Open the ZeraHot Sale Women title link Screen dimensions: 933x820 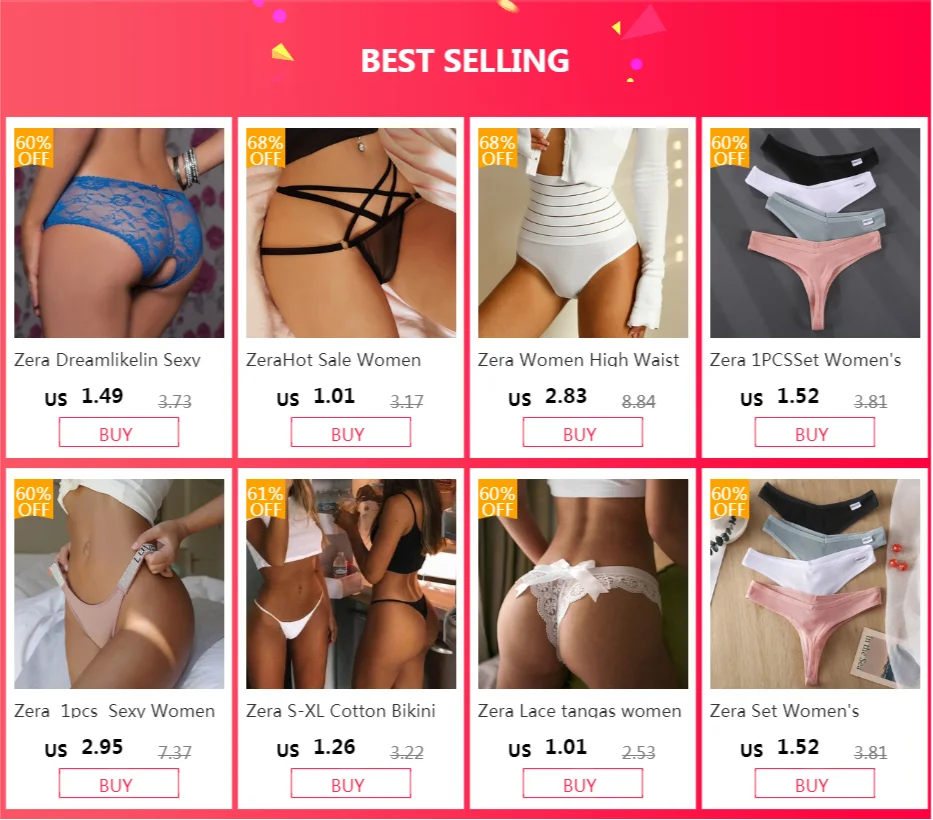coord(333,359)
